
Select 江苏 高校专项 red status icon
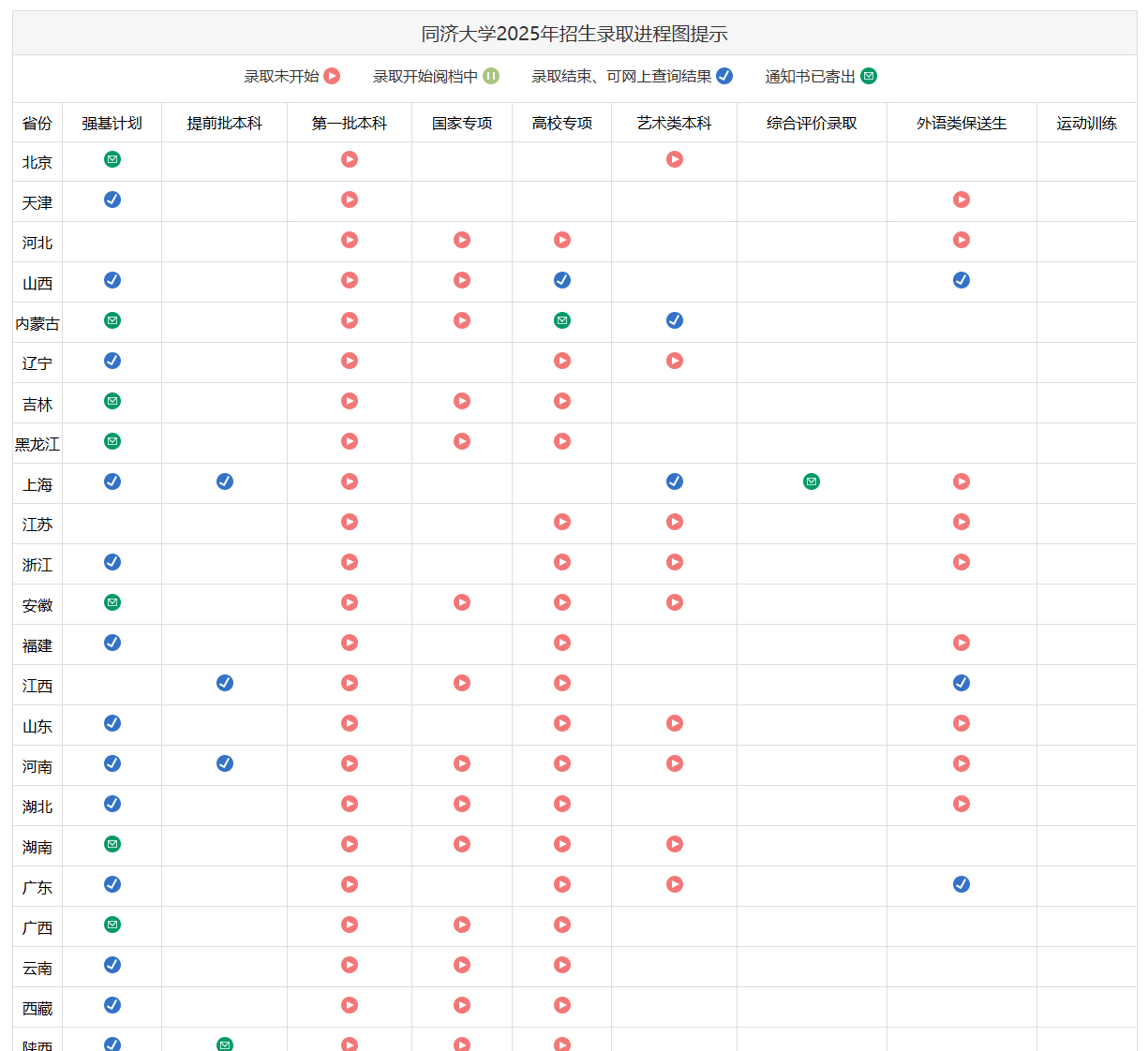(x=562, y=522)
